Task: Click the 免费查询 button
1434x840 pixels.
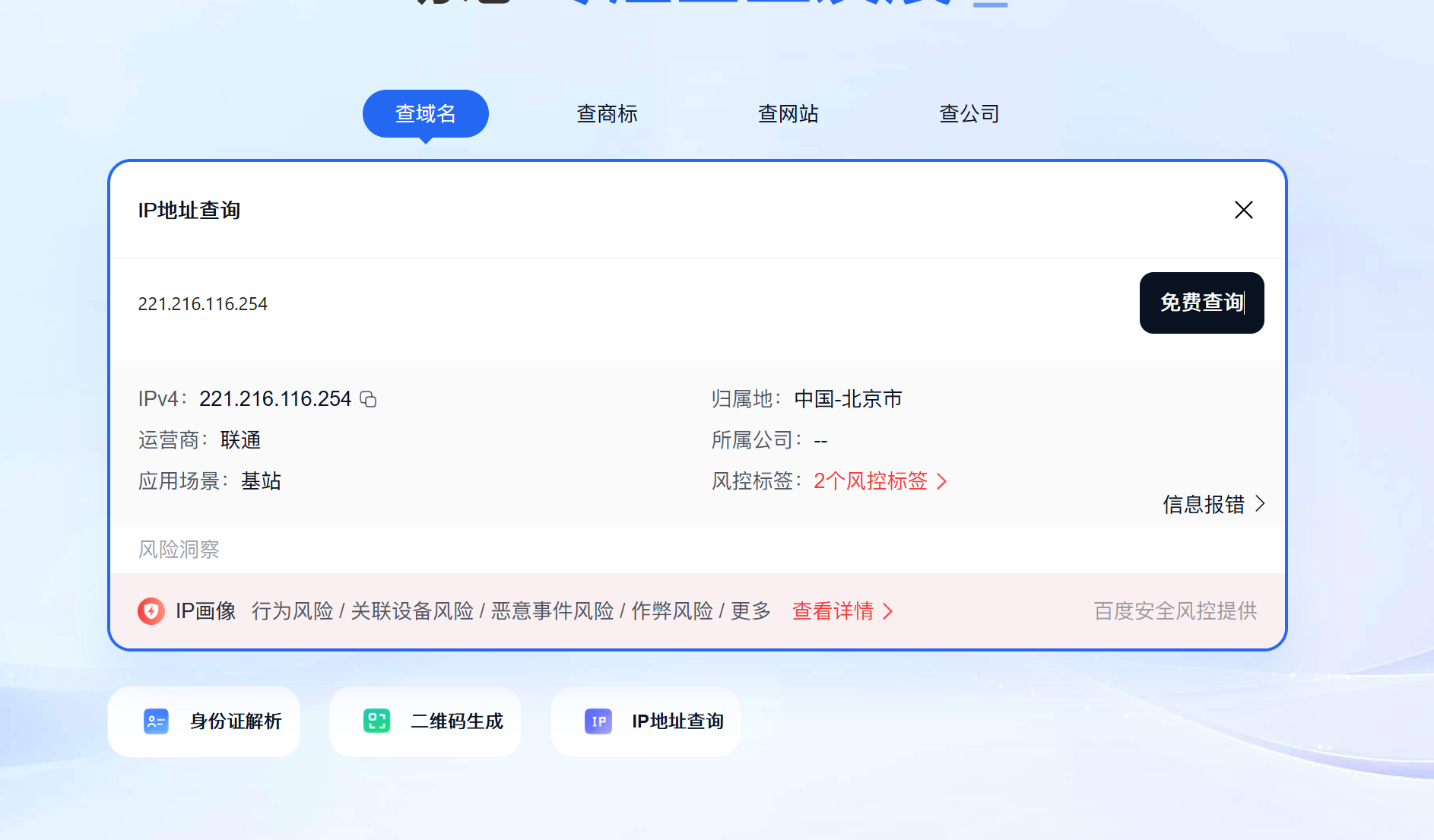Action: pos(1201,303)
